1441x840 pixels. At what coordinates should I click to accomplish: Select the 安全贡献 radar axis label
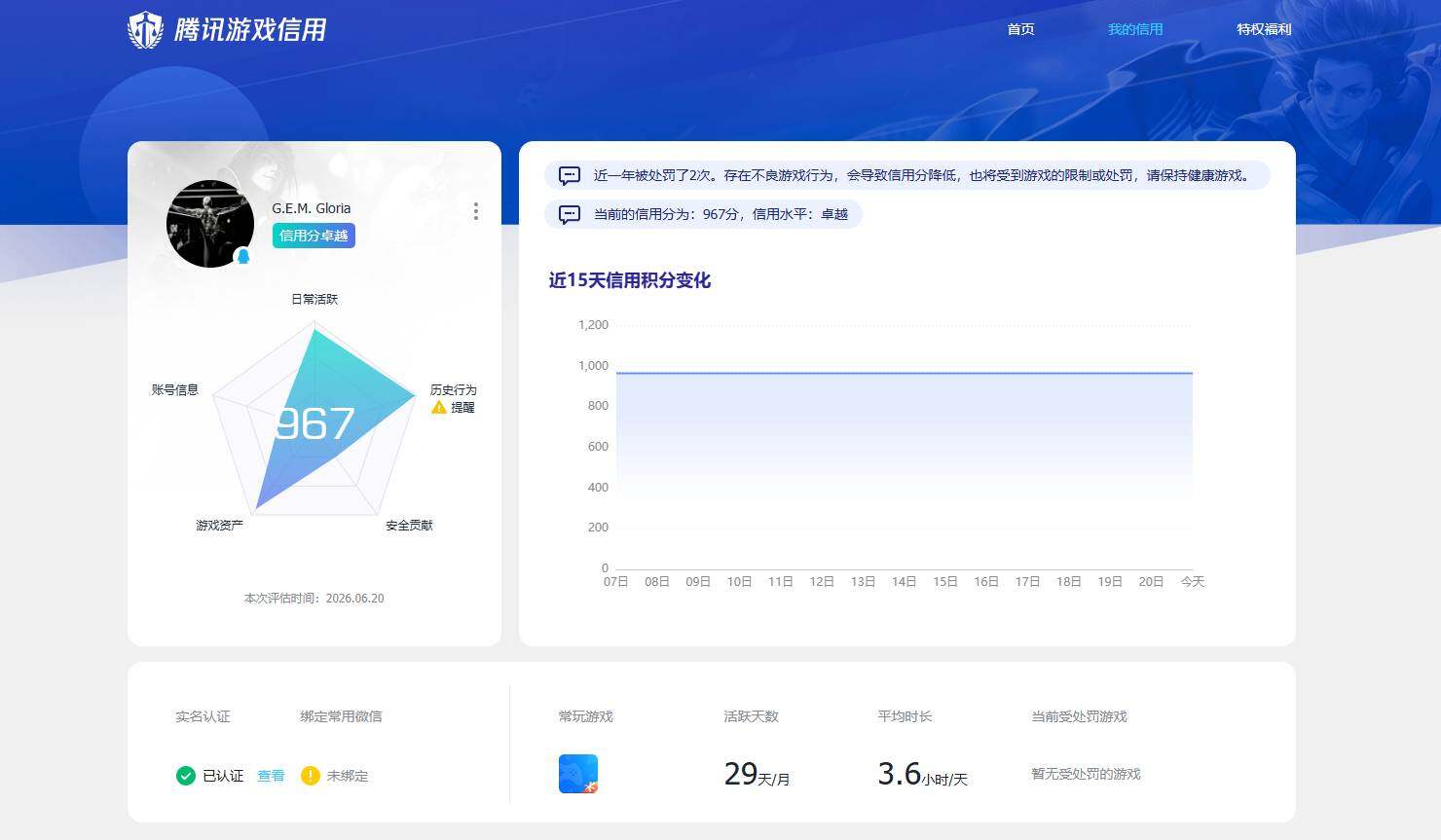[x=409, y=525]
